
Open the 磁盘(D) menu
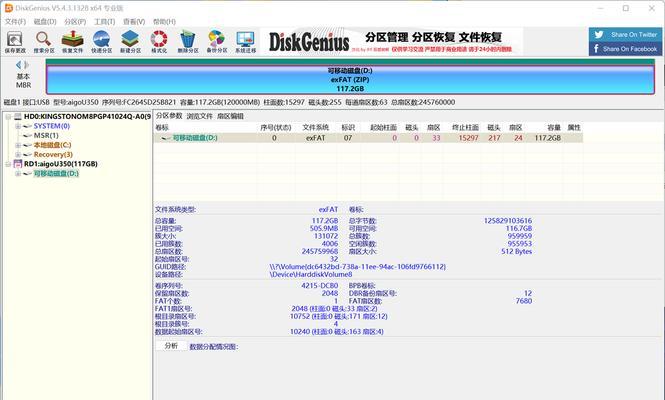tap(45, 22)
